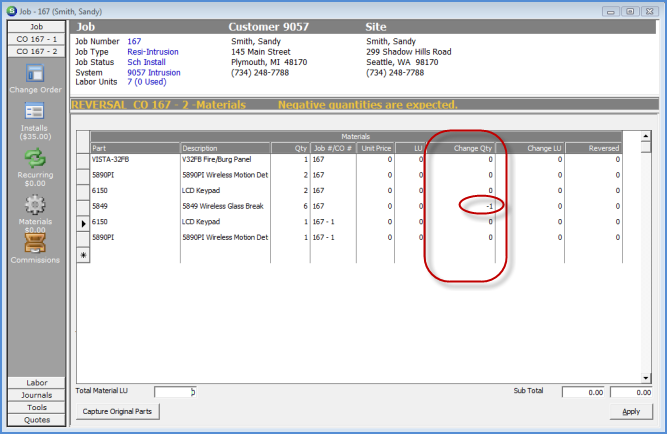Open the Tools section
This screenshot has width=667, height=434.
(x=37, y=407)
